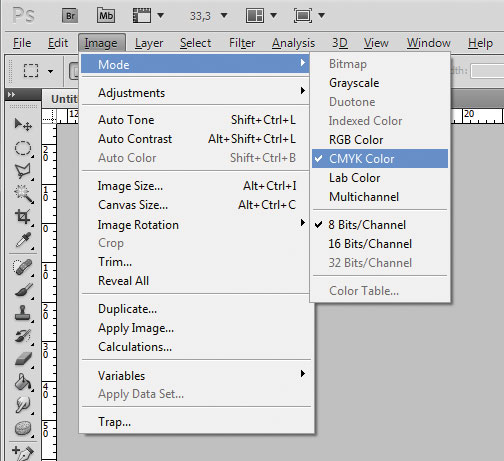The height and width of the screenshot is (461, 504).
Task: Open the zoom level 33,3 dropdown
Action: (224, 15)
